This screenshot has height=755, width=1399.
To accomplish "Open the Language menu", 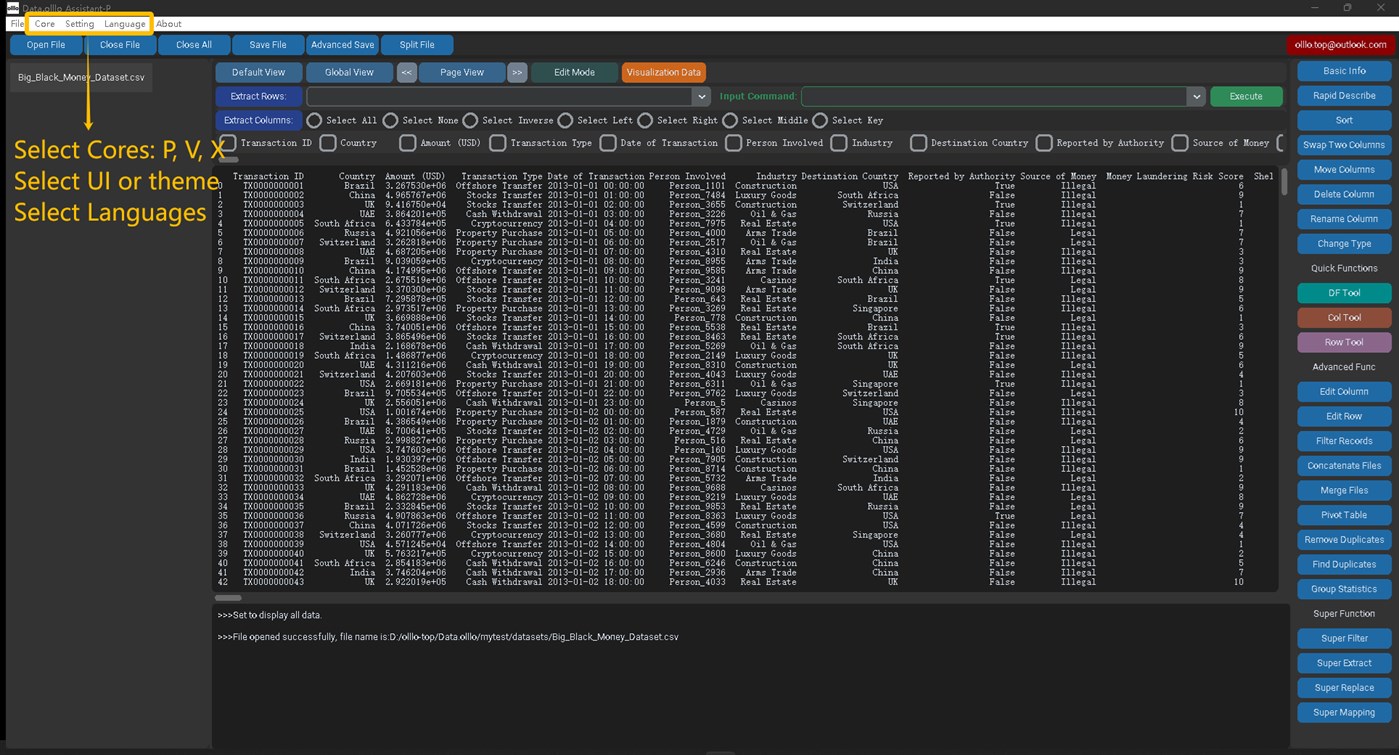I will 124,23.
